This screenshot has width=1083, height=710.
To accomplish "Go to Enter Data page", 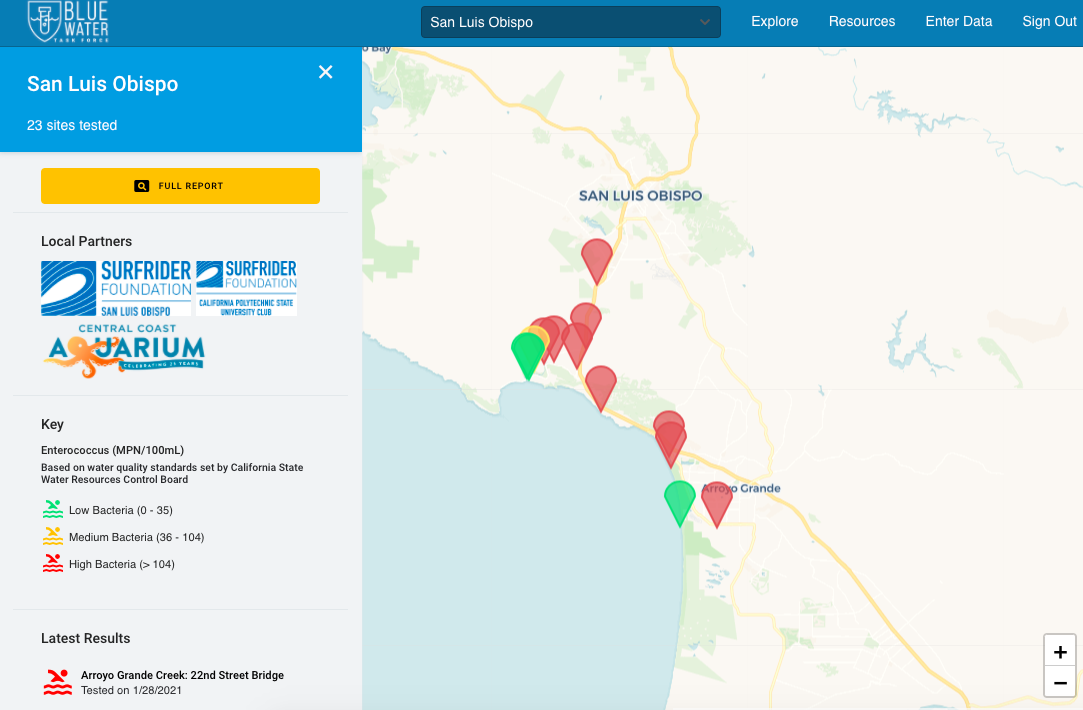I will click(x=959, y=21).
